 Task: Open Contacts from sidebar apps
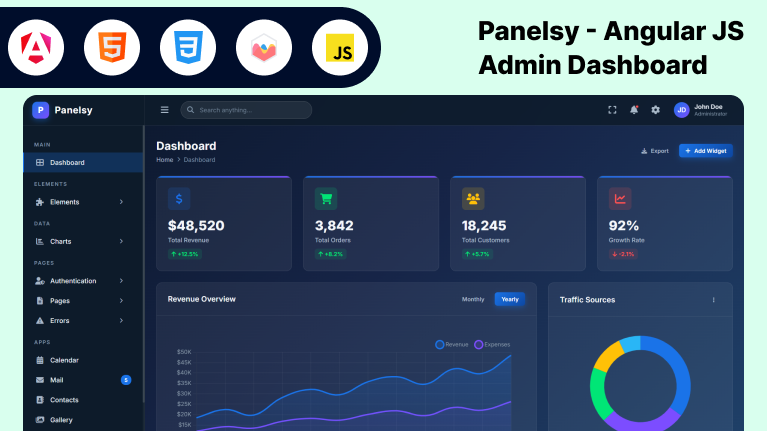(x=83, y=400)
